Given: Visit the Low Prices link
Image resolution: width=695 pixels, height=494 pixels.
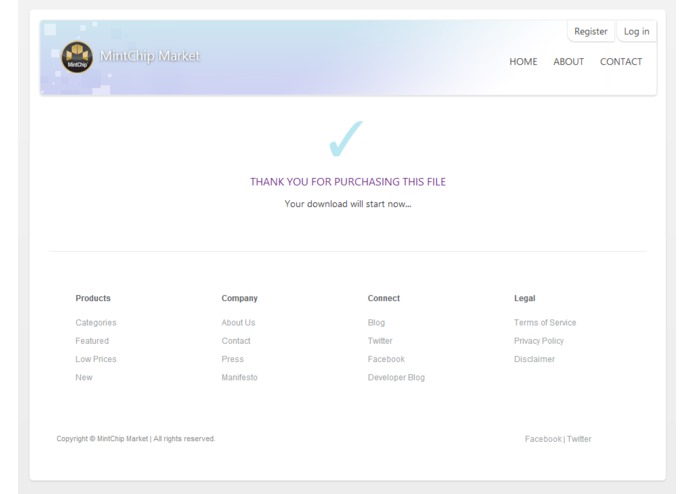Looking at the screenshot, I should (96, 359).
